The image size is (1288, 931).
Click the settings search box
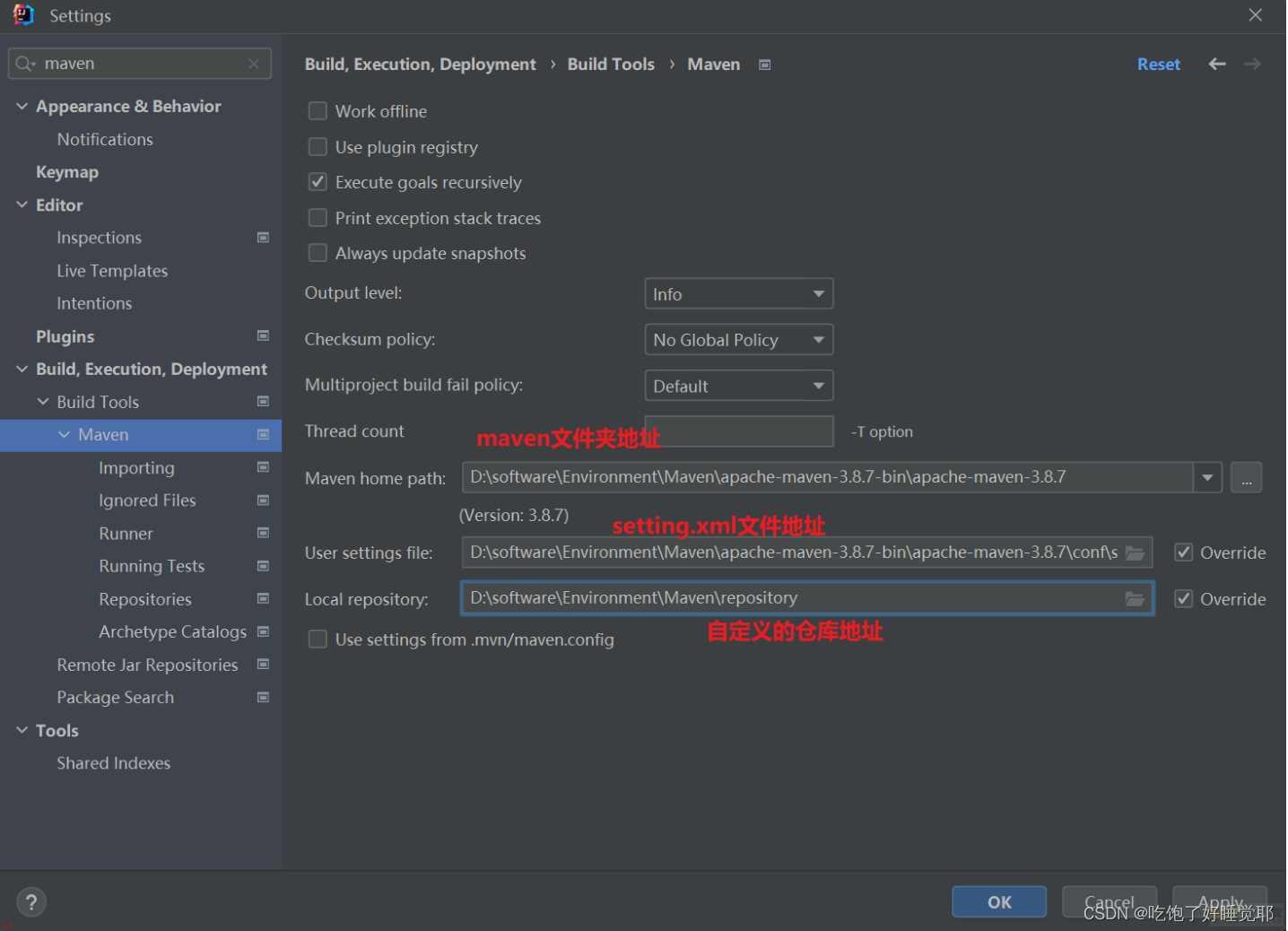coord(140,64)
